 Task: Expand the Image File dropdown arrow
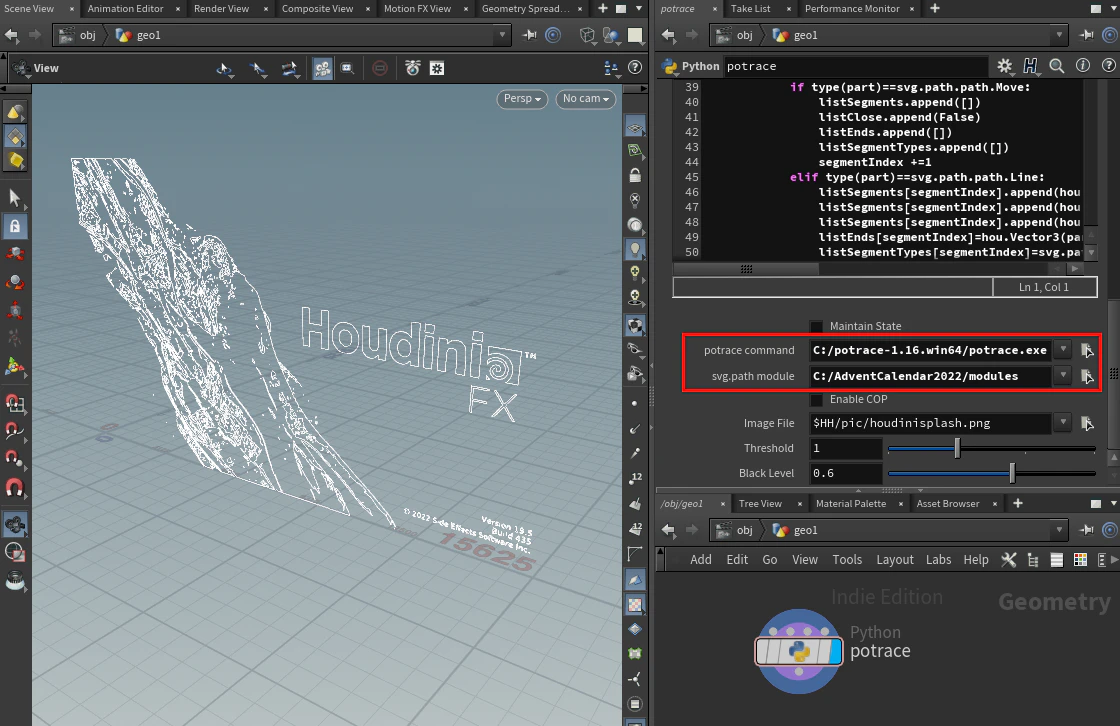1063,422
